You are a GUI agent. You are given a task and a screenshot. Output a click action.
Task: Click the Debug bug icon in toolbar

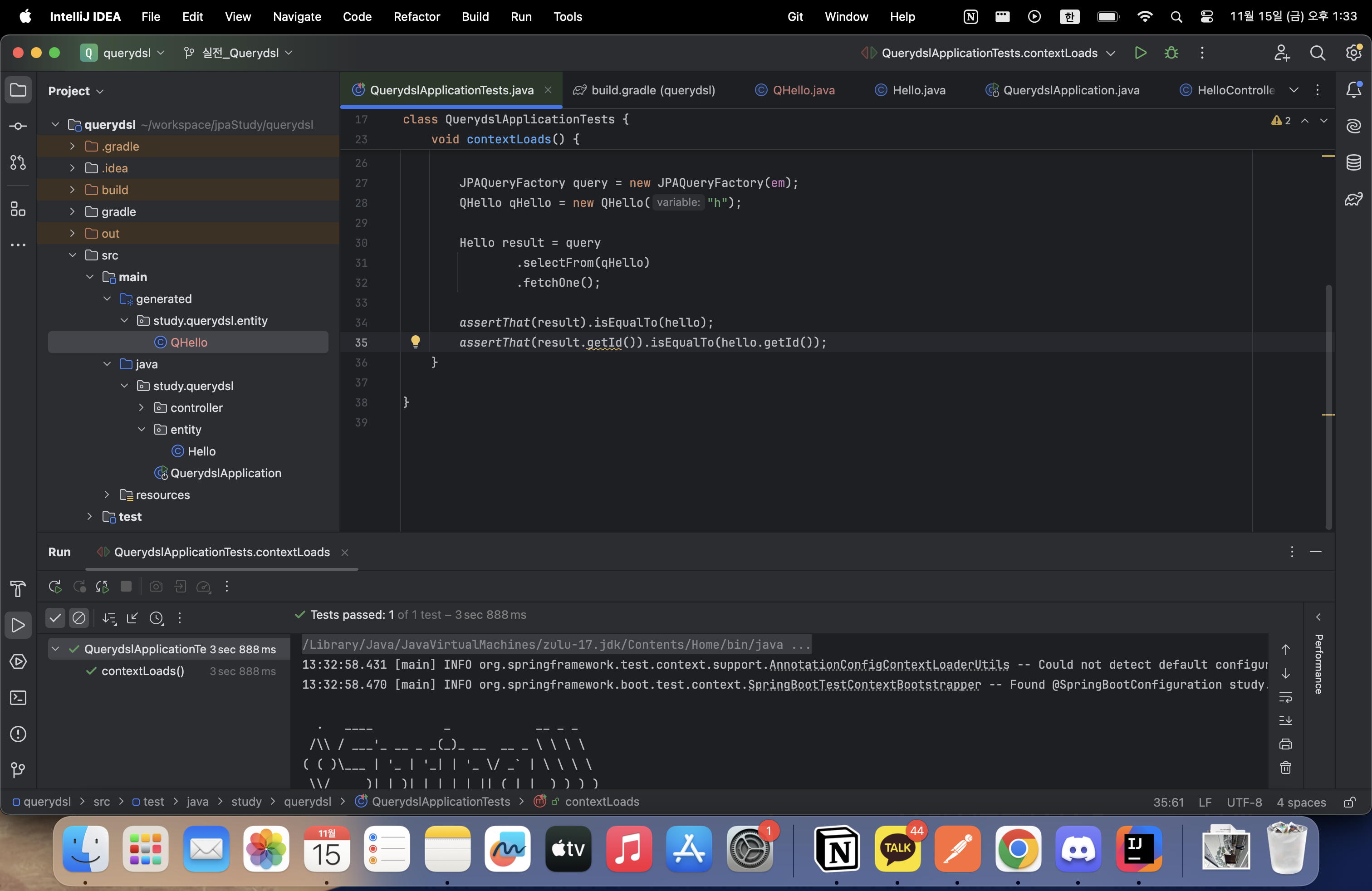coord(1171,53)
